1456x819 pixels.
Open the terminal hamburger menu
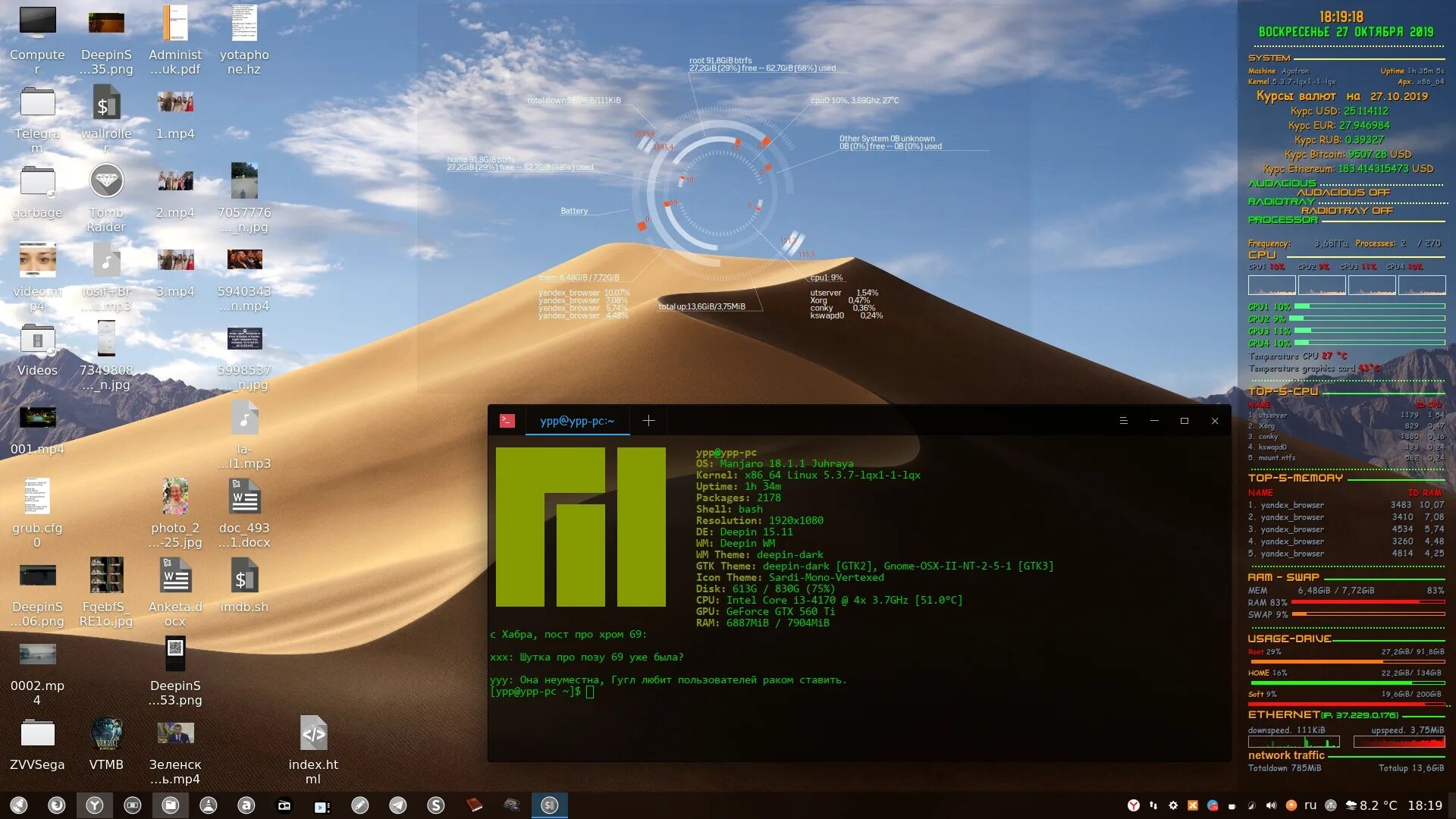pos(1124,421)
